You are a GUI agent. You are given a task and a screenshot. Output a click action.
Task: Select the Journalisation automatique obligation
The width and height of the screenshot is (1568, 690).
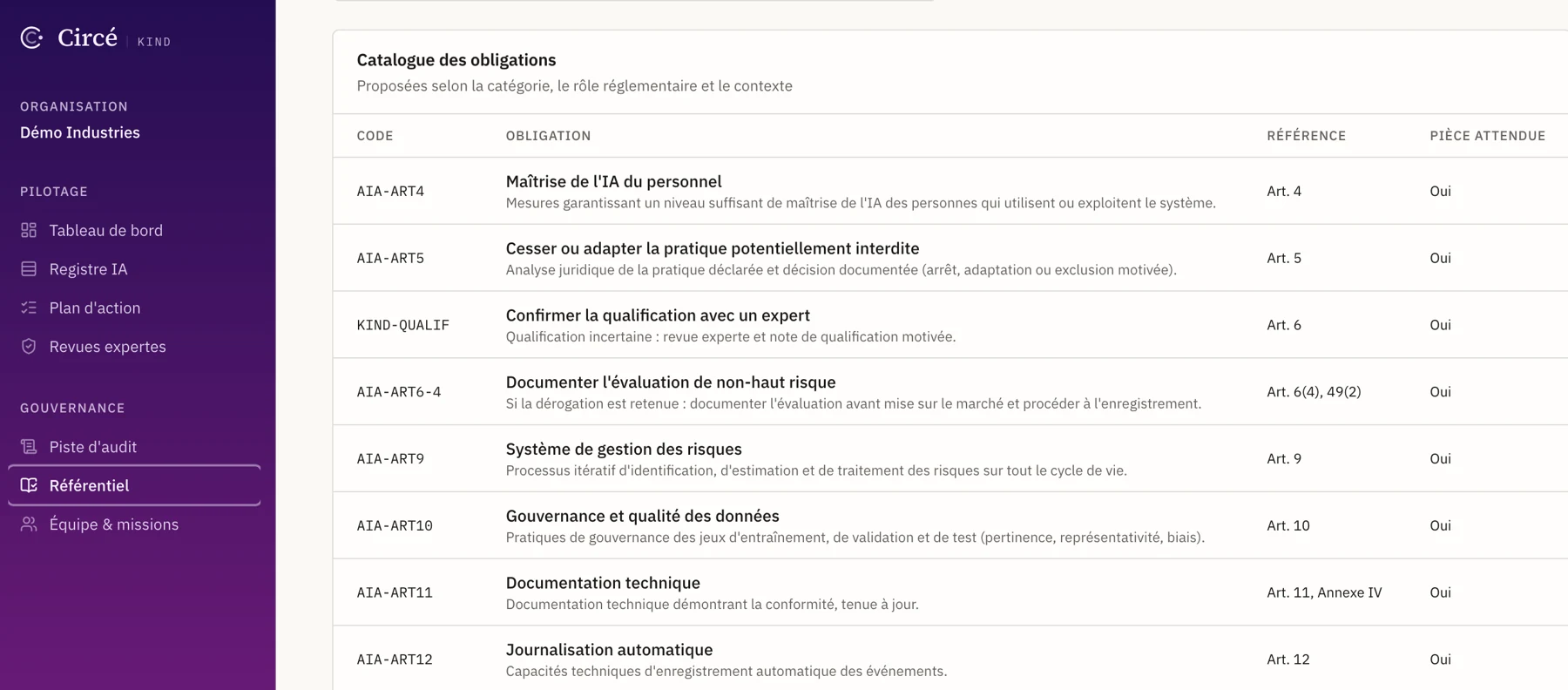[x=609, y=650]
